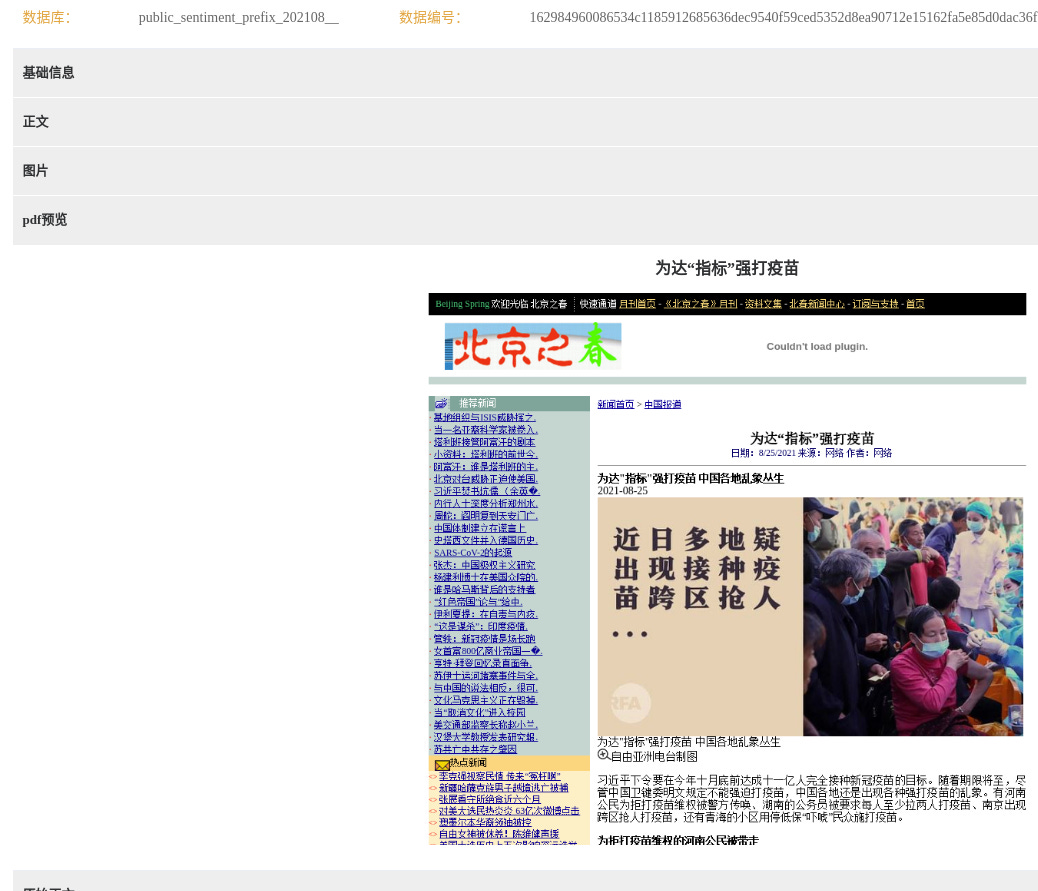Open hot news 新疆哈萨克族男子越境逃亡被捕
This screenshot has height=891, width=1038.
[x=504, y=788]
